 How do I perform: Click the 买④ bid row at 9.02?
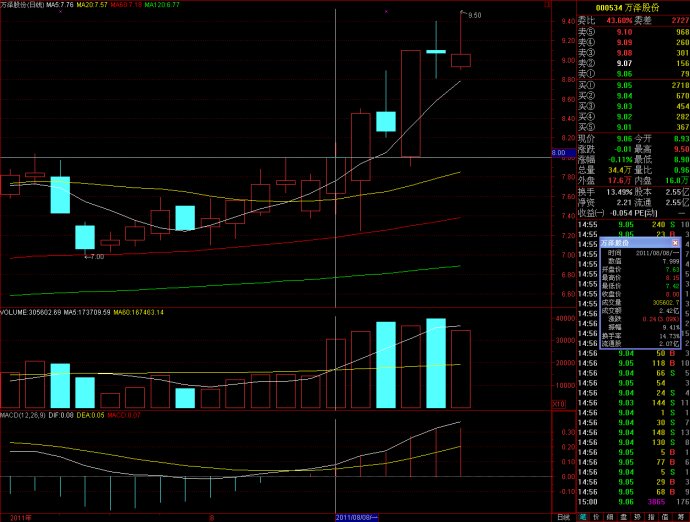pos(633,117)
